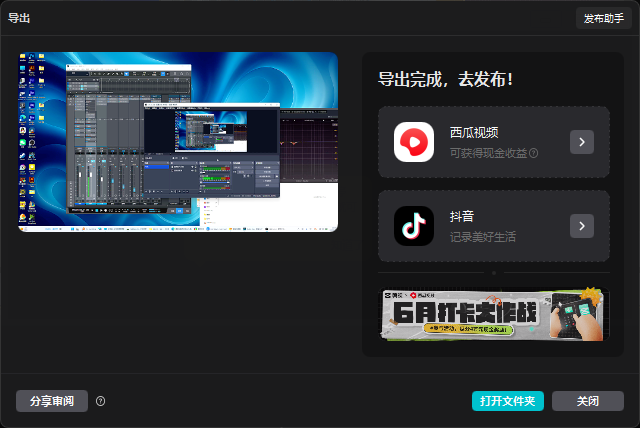This screenshot has height=428, width=640.
Task: Open the 西瓜视频 publish arrow
Action: (582, 142)
